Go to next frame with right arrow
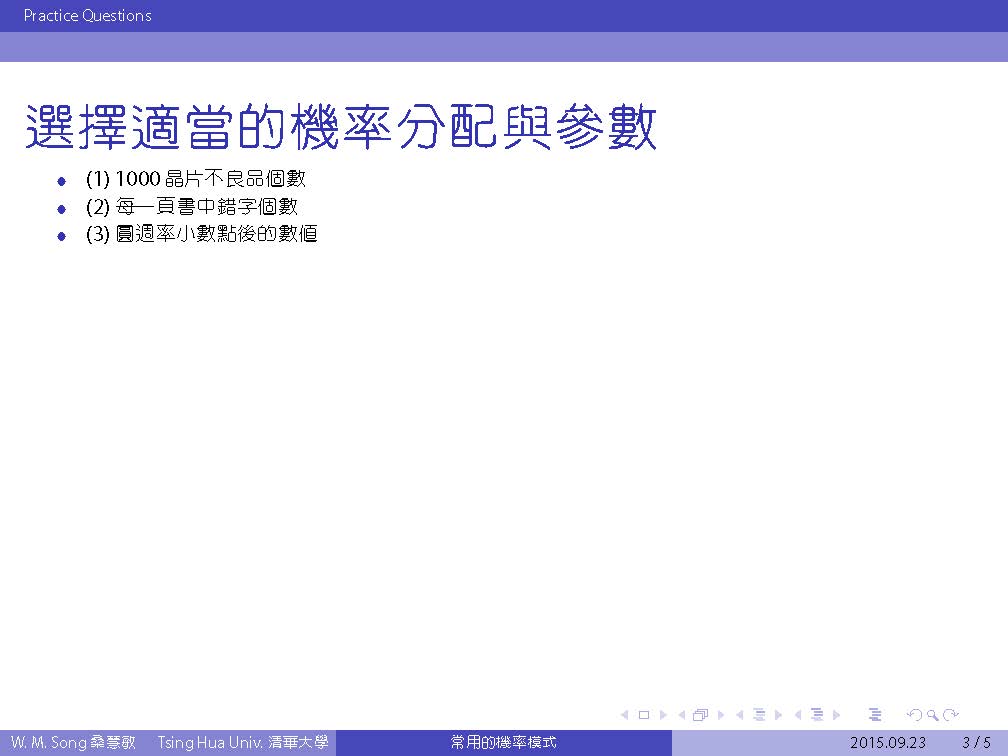Viewport: 1008px width, 756px height. tap(720, 715)
